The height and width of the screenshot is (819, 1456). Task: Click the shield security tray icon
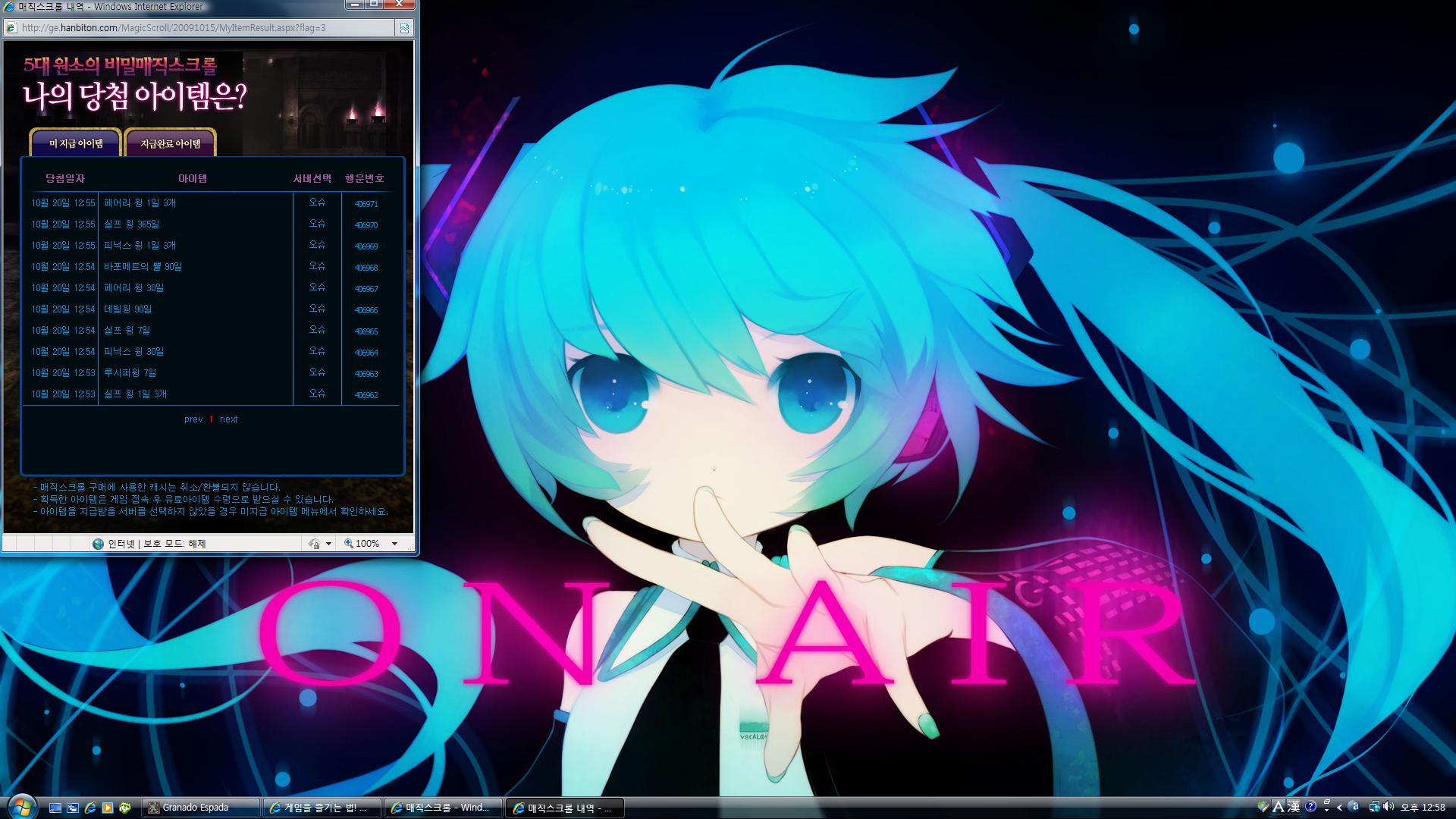click(1263, 807)
